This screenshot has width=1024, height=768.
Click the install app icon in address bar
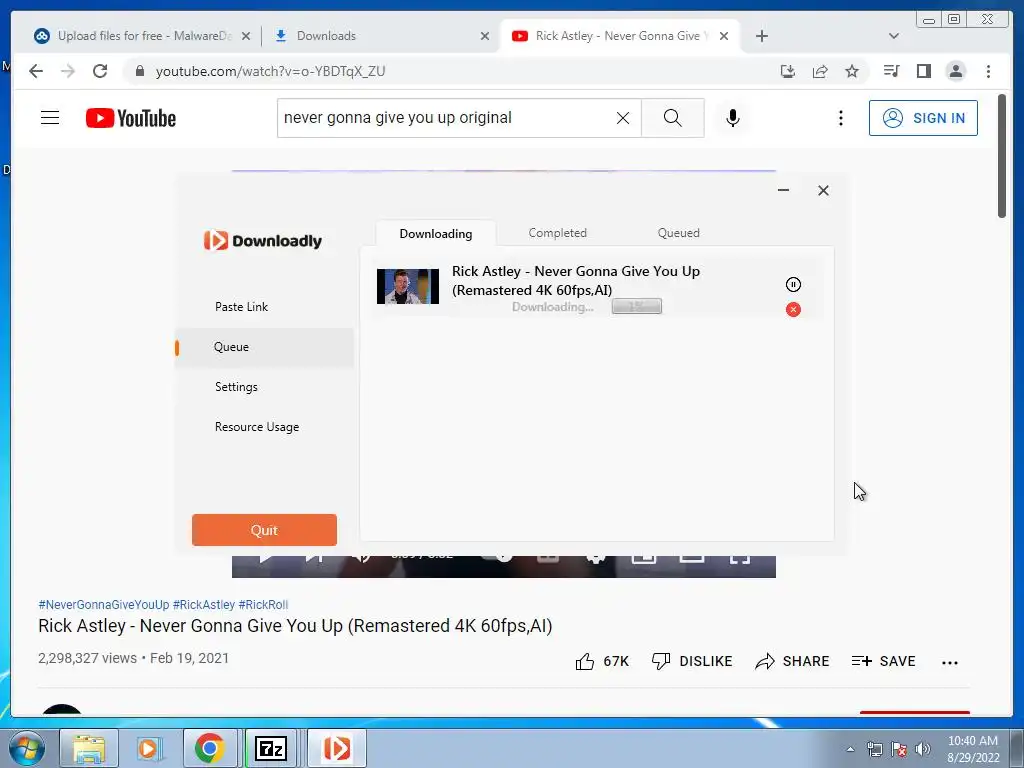[x=788, y=71]
